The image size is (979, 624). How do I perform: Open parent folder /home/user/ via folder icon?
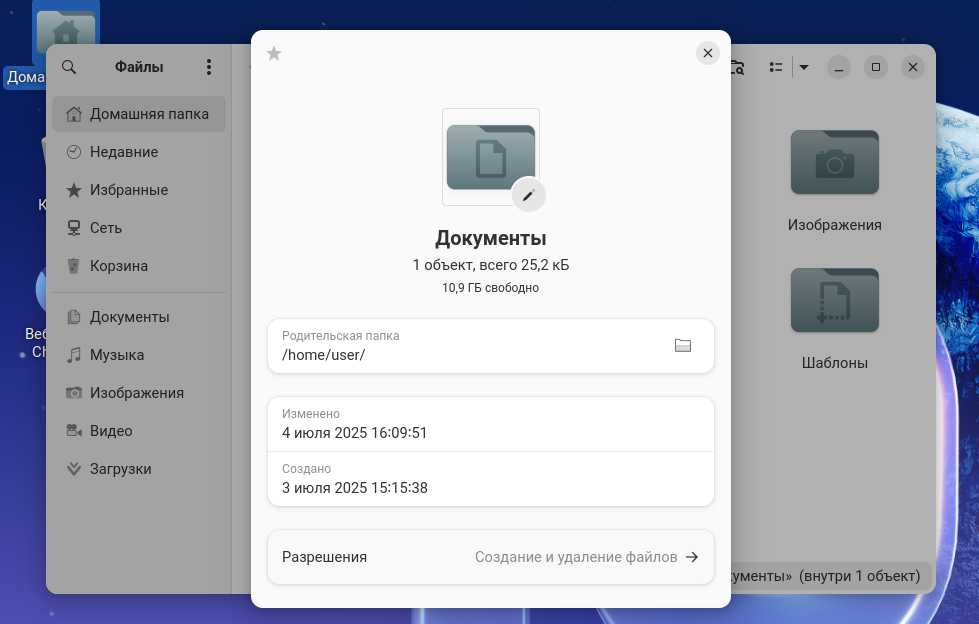[683, 346]
